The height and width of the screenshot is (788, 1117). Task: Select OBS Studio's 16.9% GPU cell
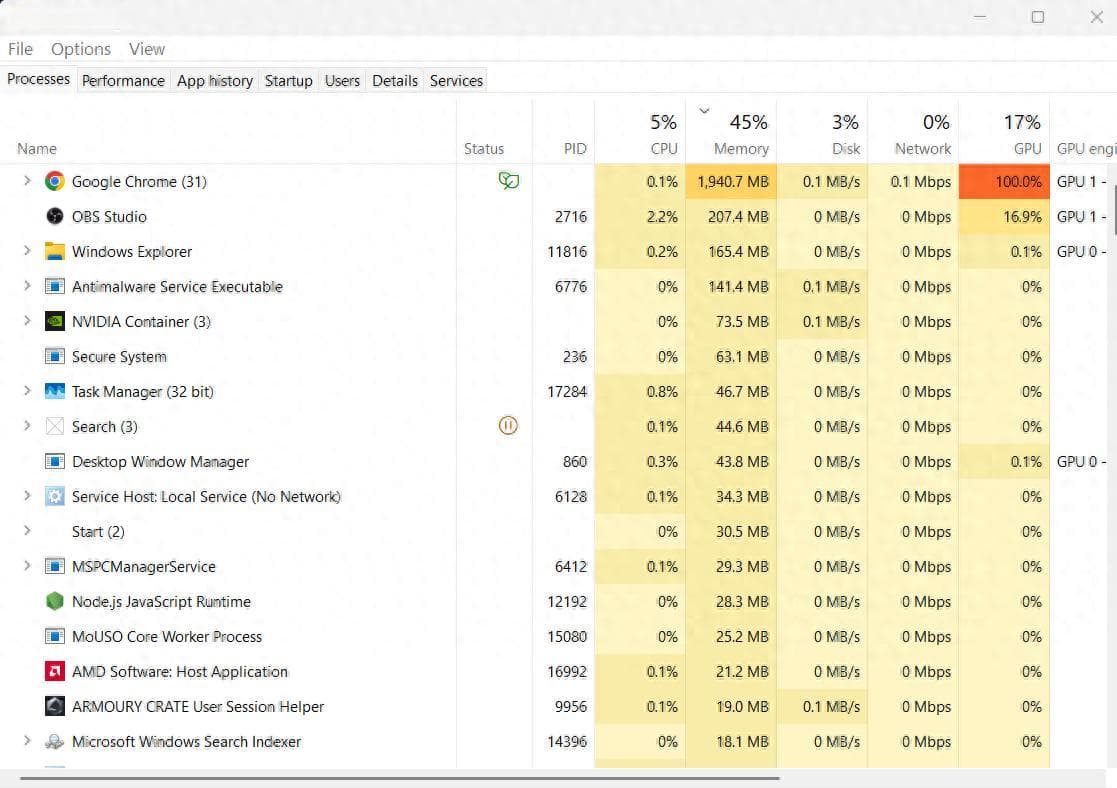pyautogui.click(x=1005, y=217)
